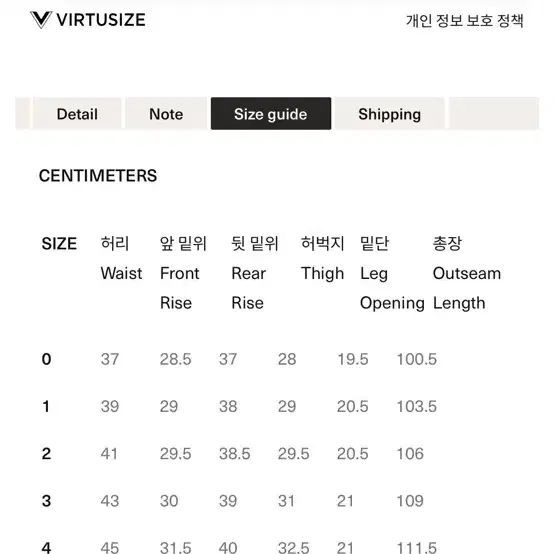This screenshot has height=554, width=554.
Task: Click the 허리 Waist column header
Action: point(121,258)
